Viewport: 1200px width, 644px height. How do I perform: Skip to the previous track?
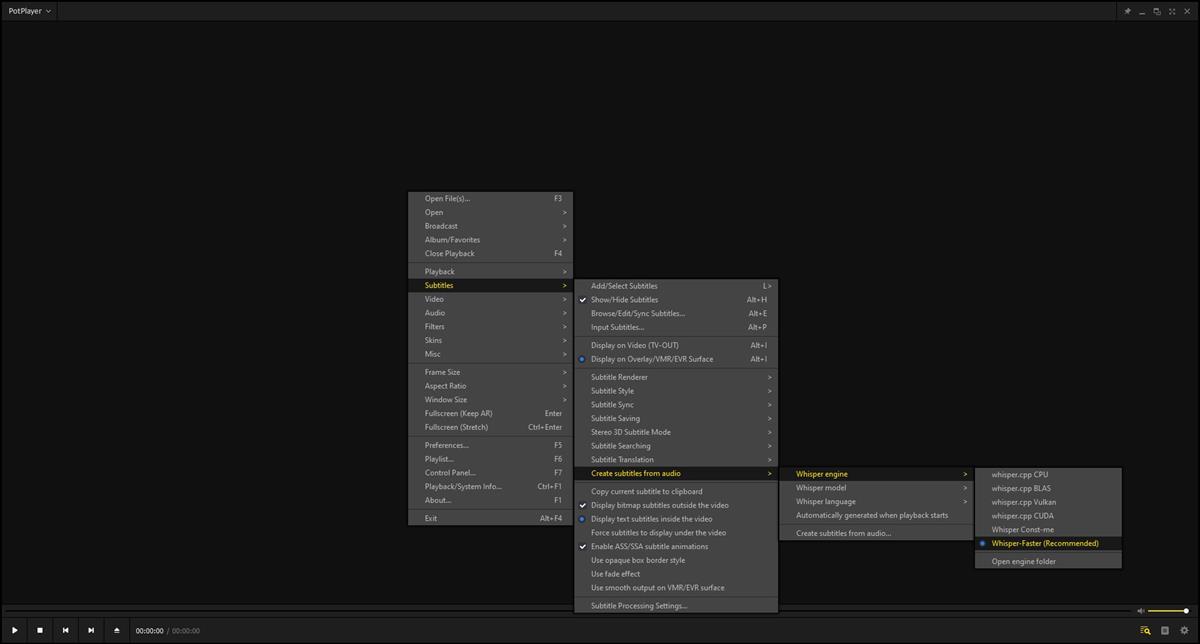pyautogui.click(x=65, y=630)
